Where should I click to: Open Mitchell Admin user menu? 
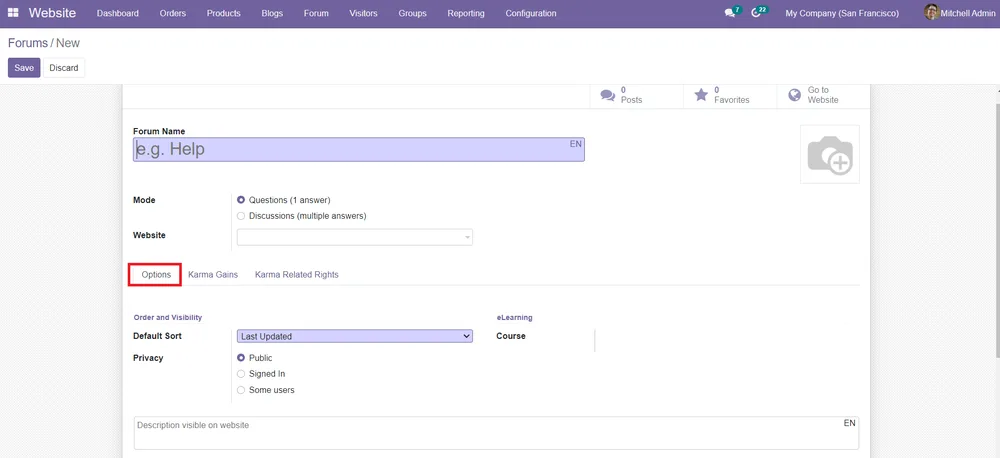959,13
